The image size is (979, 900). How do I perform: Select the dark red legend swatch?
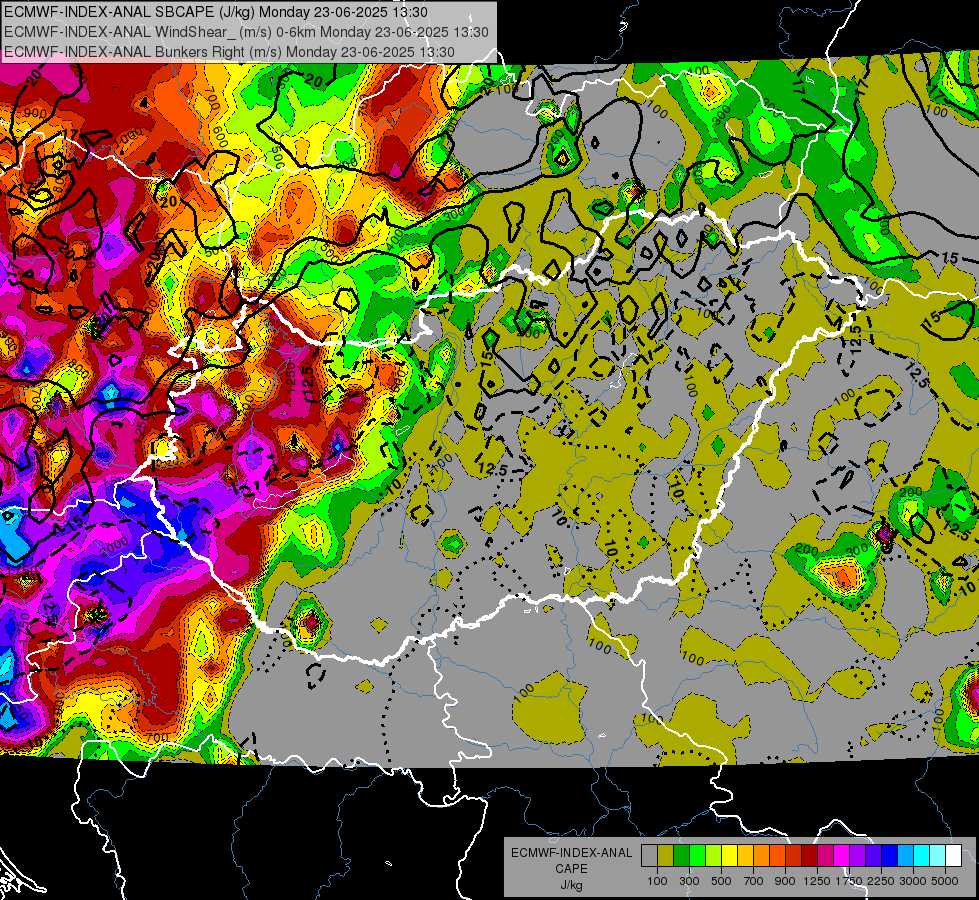(x=809, y=856)
